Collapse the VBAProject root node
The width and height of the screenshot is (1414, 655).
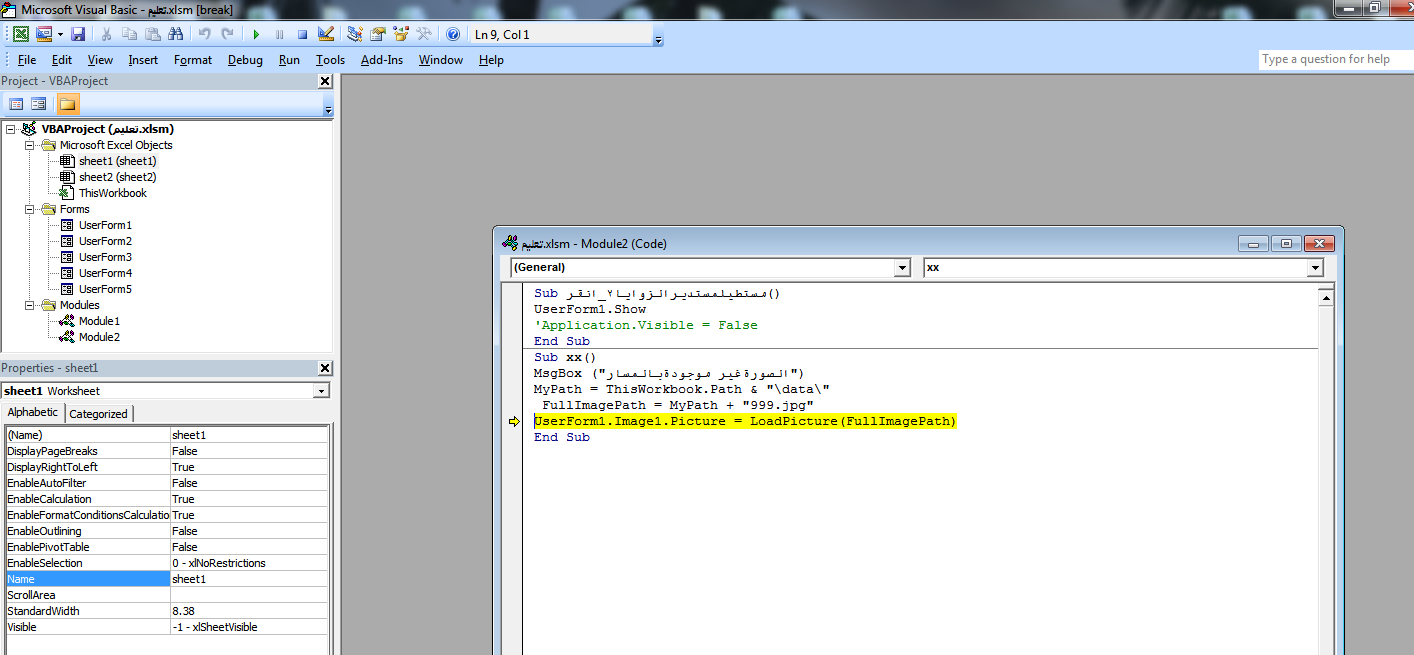click(x=11, y=129)
